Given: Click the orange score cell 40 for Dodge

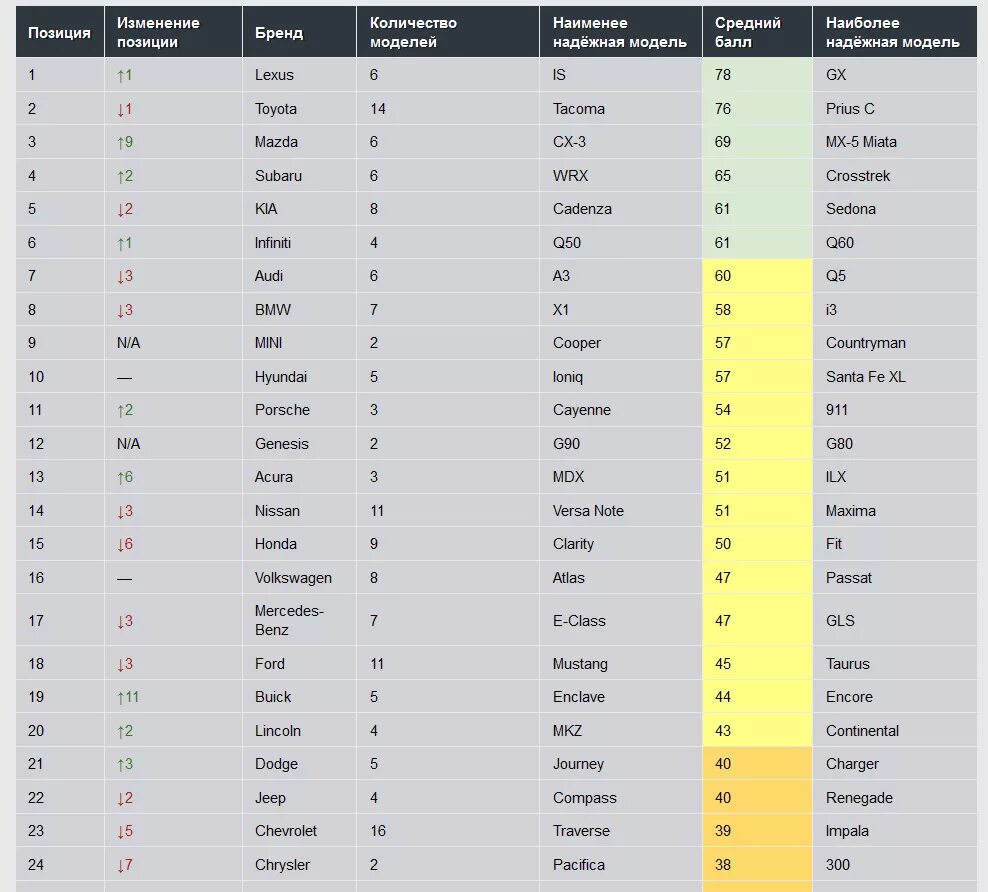Looking at the screenshot, I should click(757, 764).
